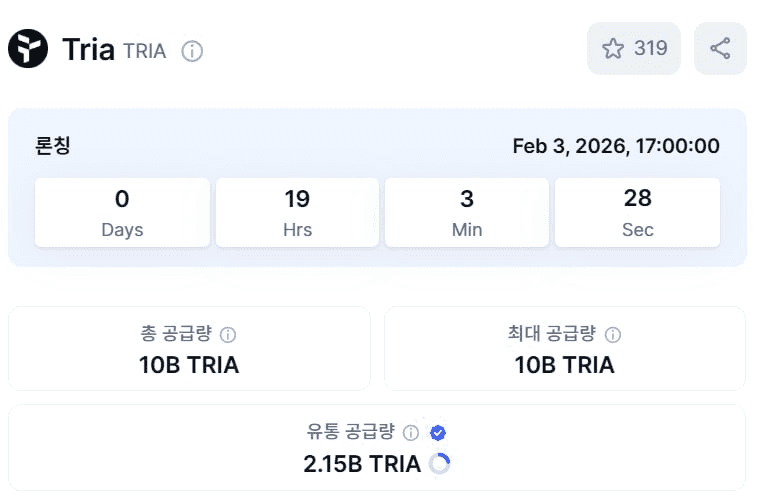Click the TRIA ticker symbol text
The height and width of the screenshot is (499, 758).
[145, 51]
